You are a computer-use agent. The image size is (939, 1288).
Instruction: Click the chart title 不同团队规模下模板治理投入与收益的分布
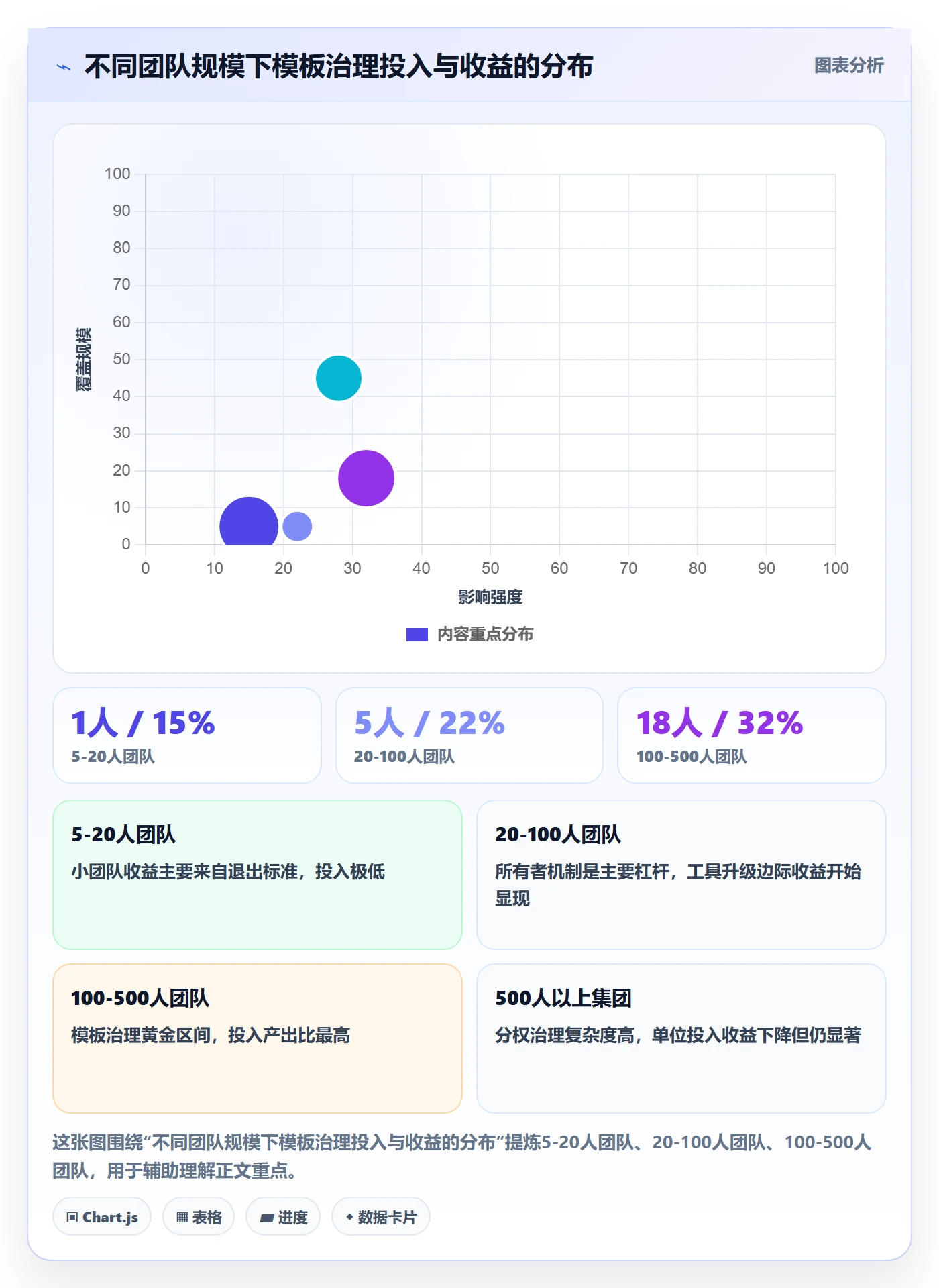tap(339, 66)
